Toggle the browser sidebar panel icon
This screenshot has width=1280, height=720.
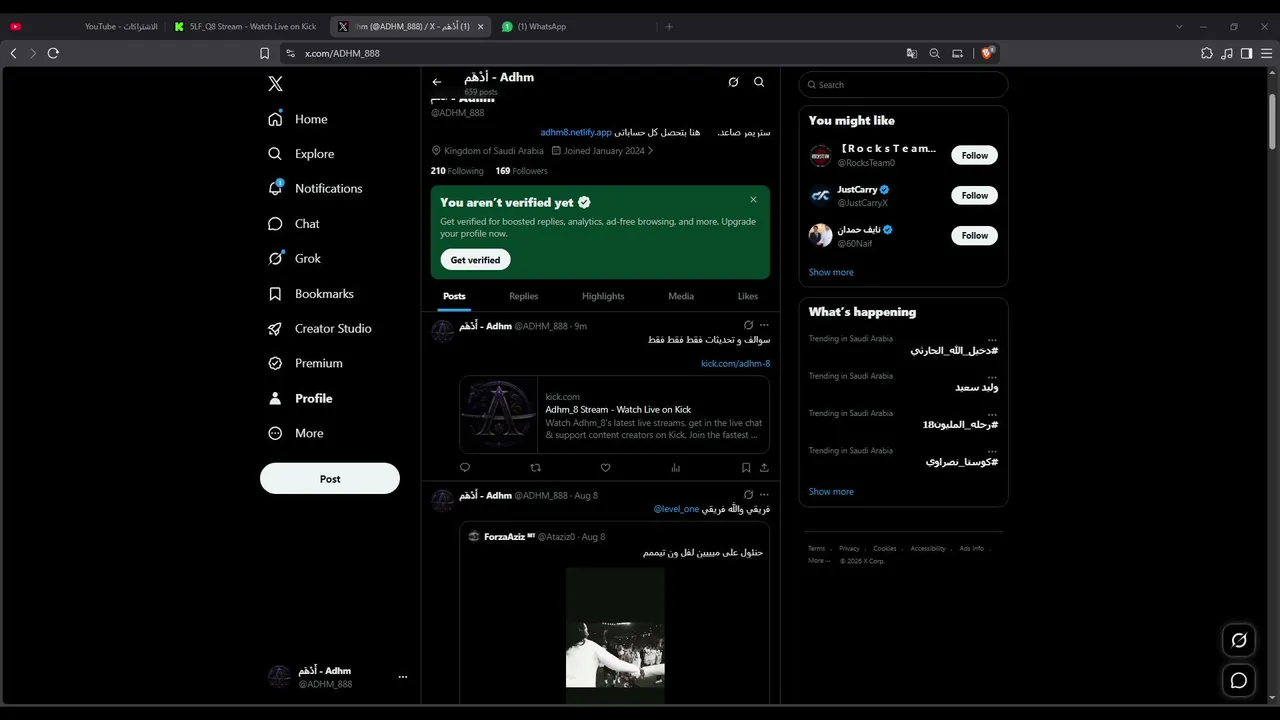pos(1246,53)
